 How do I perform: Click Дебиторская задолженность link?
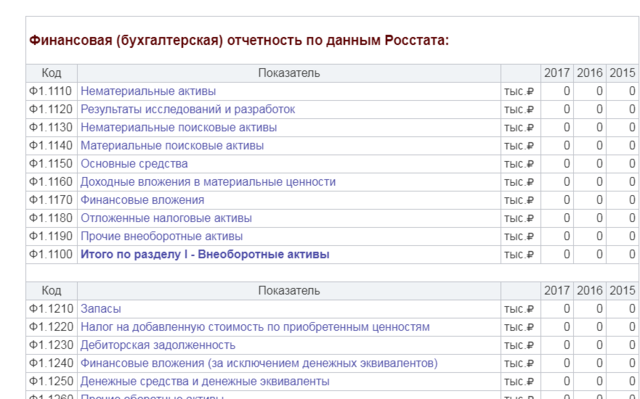pyautogui.click(x=158, y=345)
